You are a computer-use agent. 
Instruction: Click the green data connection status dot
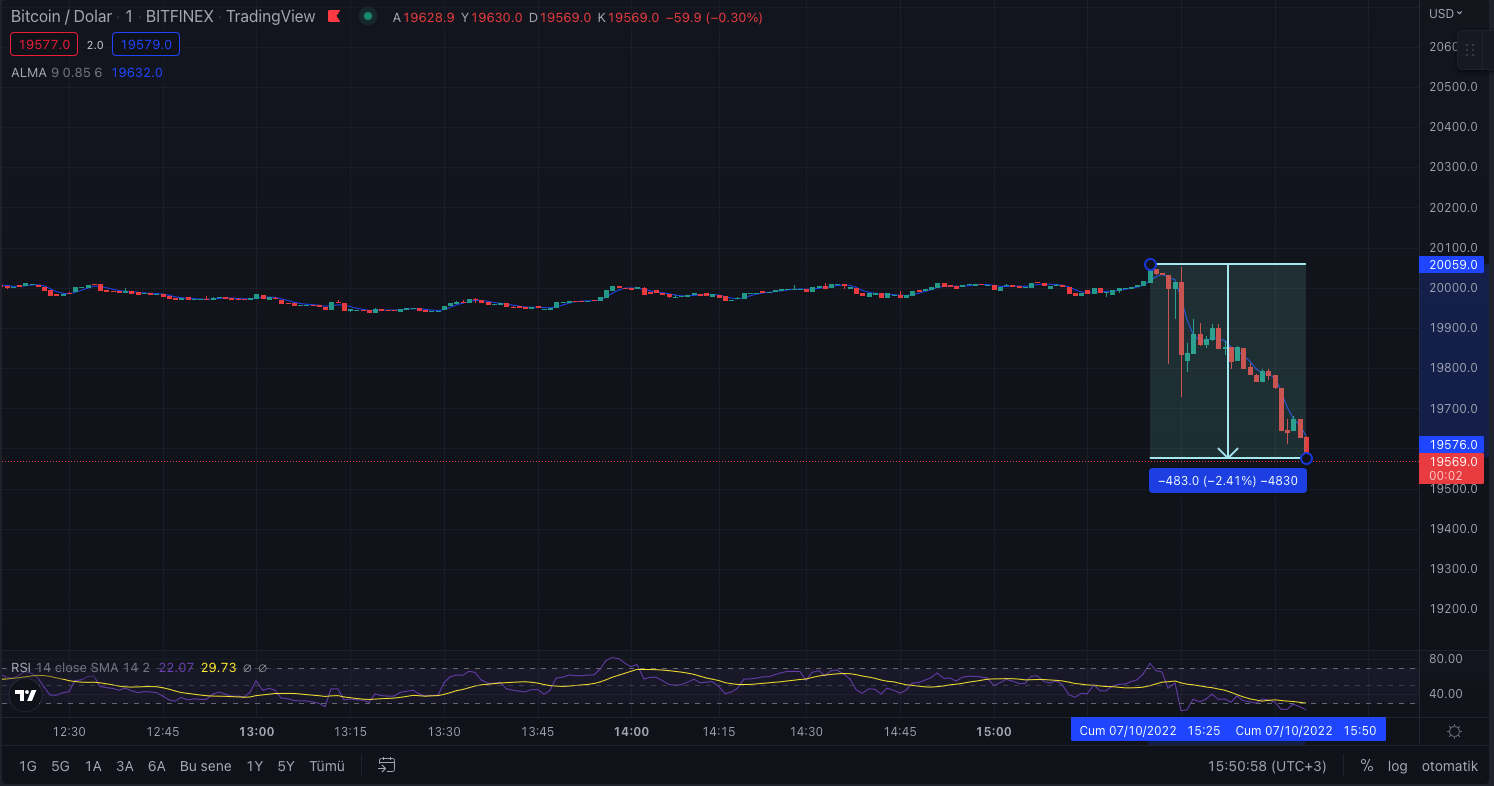click(x=369, y=17)
